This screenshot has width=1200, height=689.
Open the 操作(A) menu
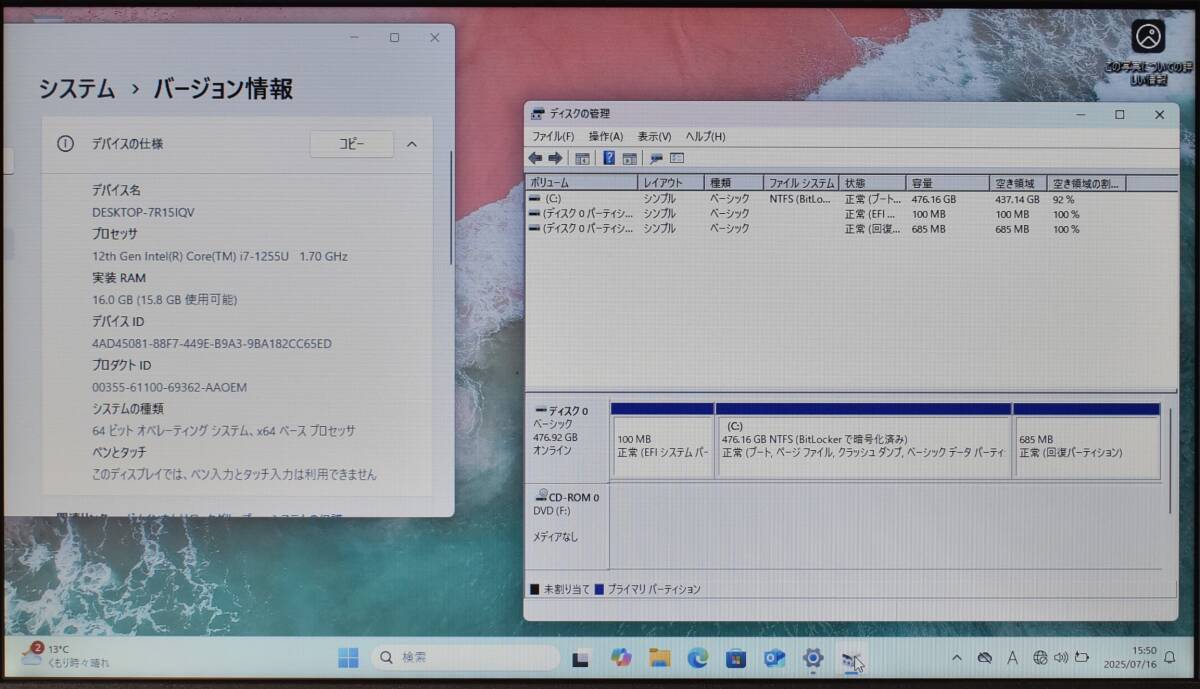pyautogui.click(x=606, y=136)
